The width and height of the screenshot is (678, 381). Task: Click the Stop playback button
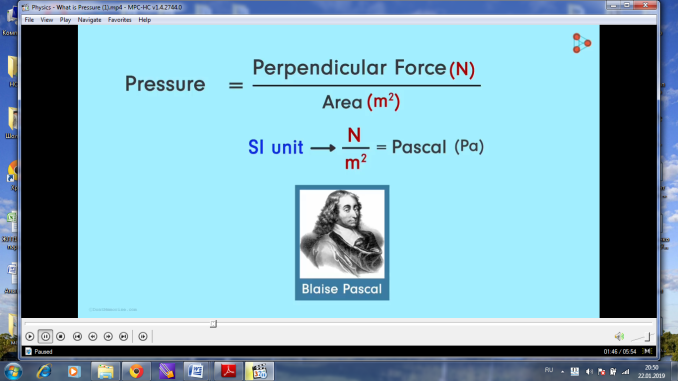61,336
